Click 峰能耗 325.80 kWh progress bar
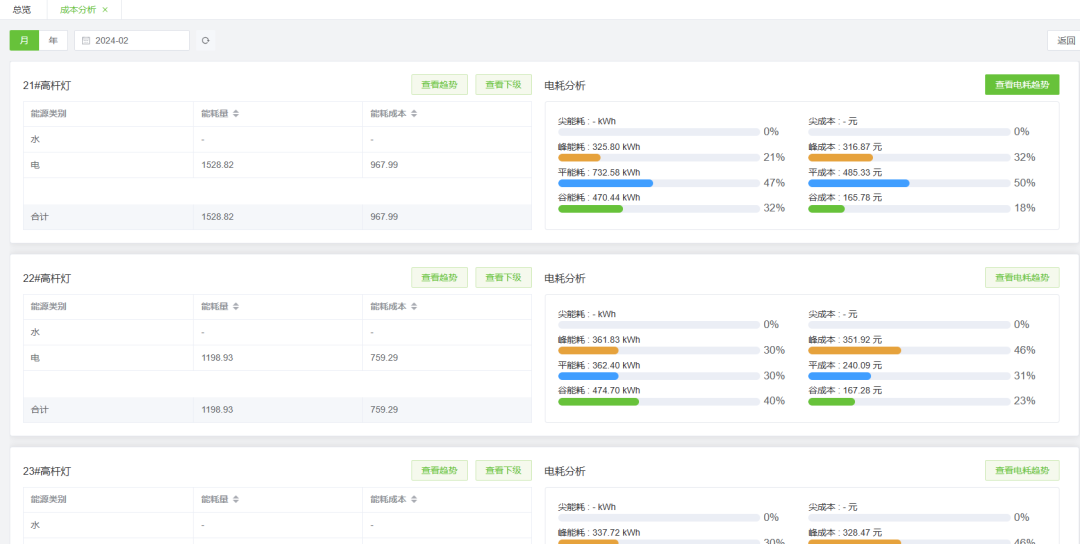This screenshot has height=544, width=1080. click(x=659, y=158)
